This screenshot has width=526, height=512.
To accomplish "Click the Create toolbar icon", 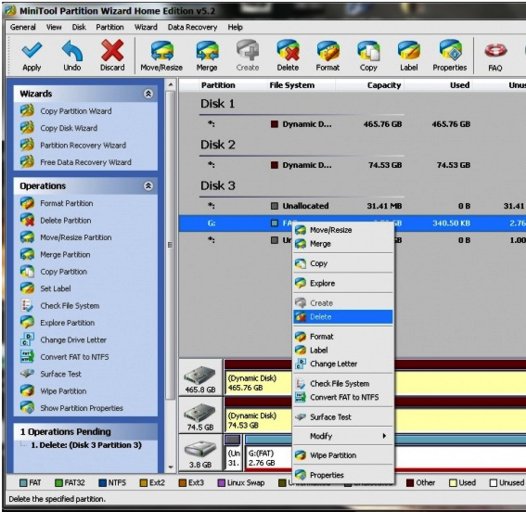I will coord(248,56).
